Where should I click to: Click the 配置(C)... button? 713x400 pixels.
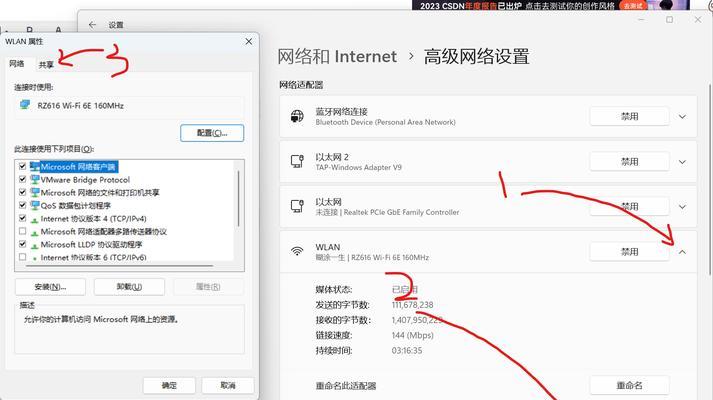[x=212, y=133]
